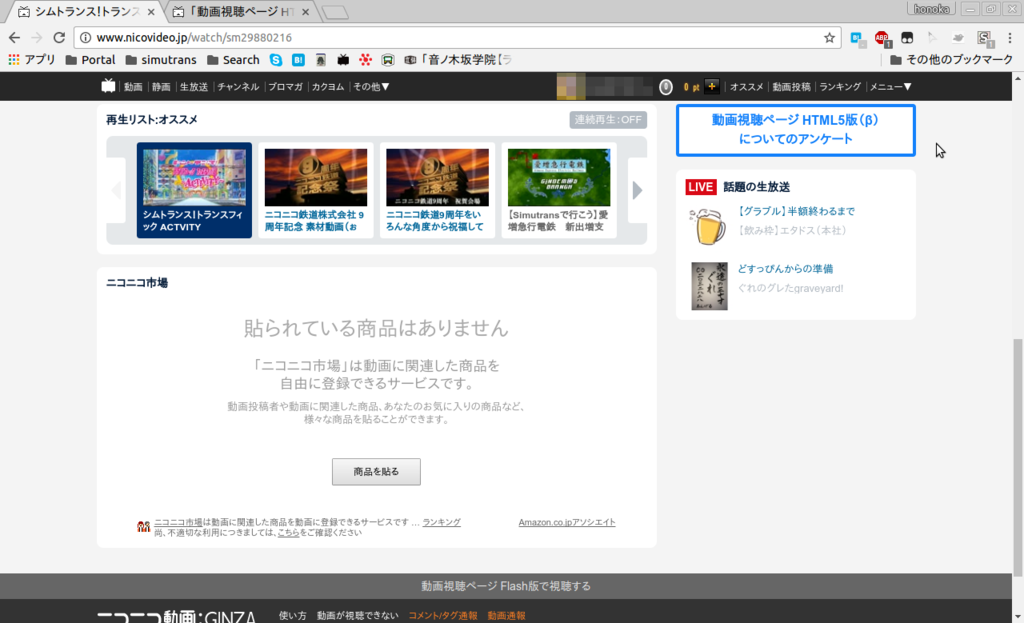Click the ランキング link in market footer

tap(441, 522)
